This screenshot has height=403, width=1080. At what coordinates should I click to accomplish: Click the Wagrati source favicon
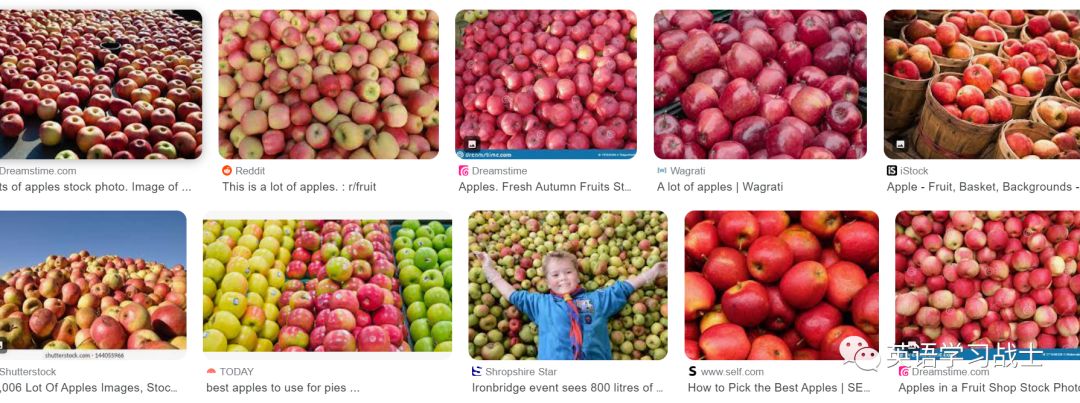(x=662, y=170)
